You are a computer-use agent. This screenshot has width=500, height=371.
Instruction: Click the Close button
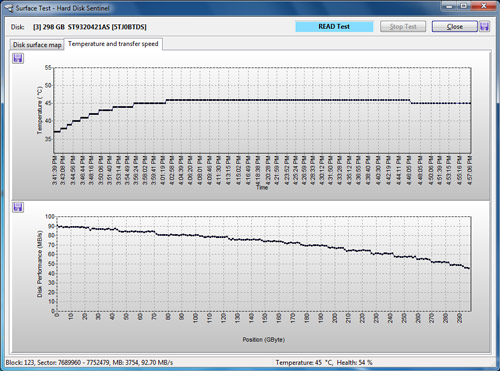(x=455, y=26)
